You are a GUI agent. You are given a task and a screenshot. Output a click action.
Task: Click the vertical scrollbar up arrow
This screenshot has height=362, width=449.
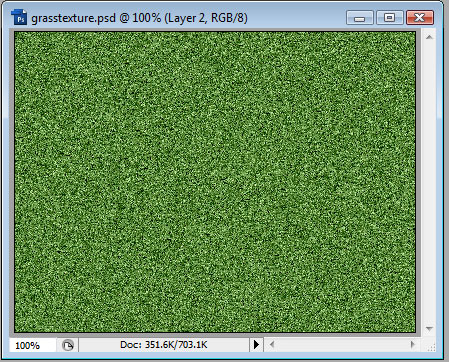point(429,37)
